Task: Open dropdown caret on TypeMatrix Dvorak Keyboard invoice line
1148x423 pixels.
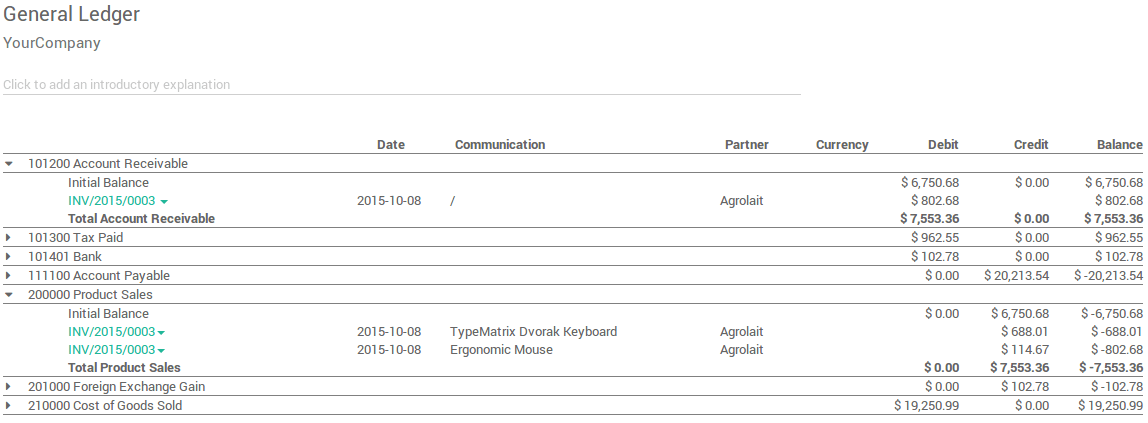Action: pos(161,333)
